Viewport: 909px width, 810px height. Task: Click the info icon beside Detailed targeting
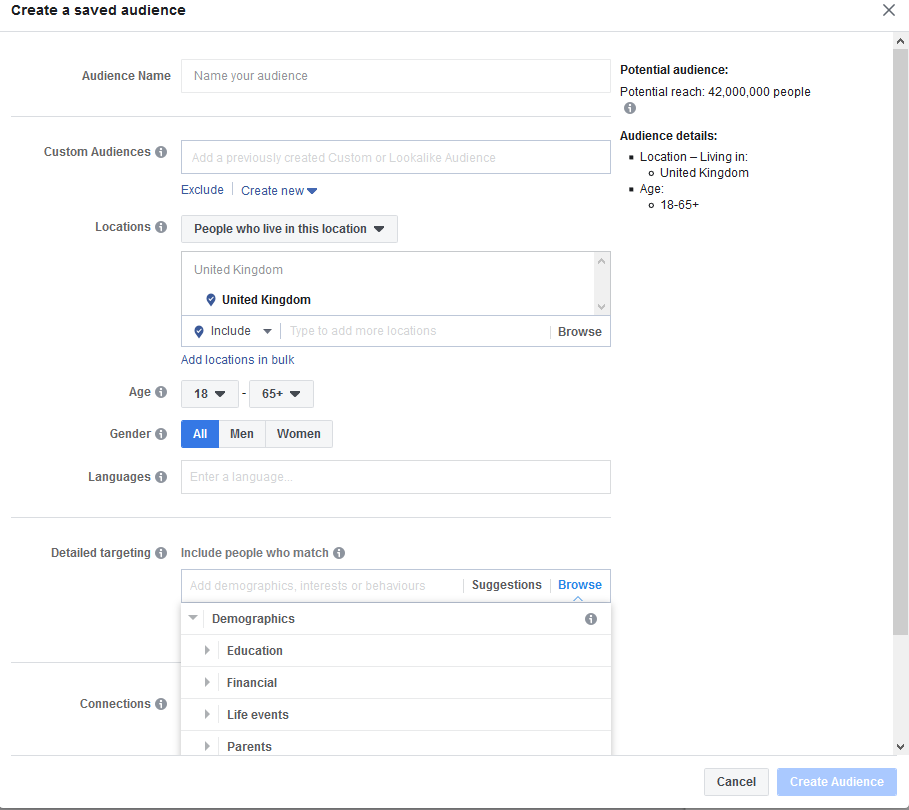(x=162, y=553)
